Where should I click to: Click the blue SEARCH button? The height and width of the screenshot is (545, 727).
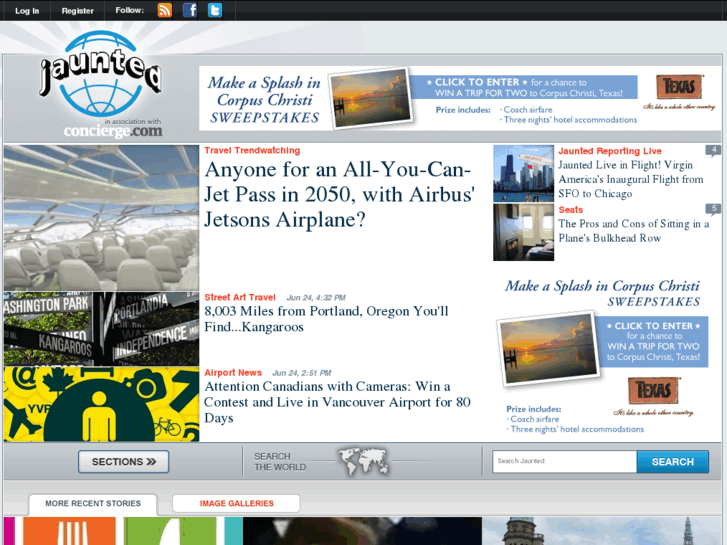click(673, 462)
